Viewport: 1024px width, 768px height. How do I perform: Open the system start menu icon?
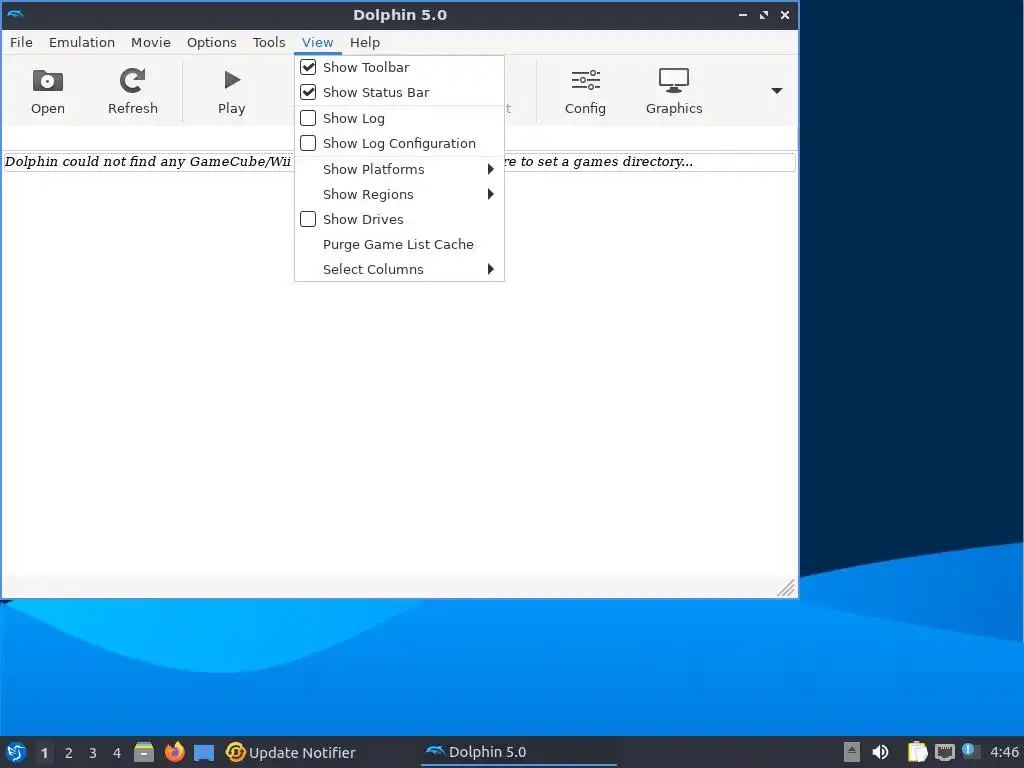pyautogui.click(x=16, y=752)
